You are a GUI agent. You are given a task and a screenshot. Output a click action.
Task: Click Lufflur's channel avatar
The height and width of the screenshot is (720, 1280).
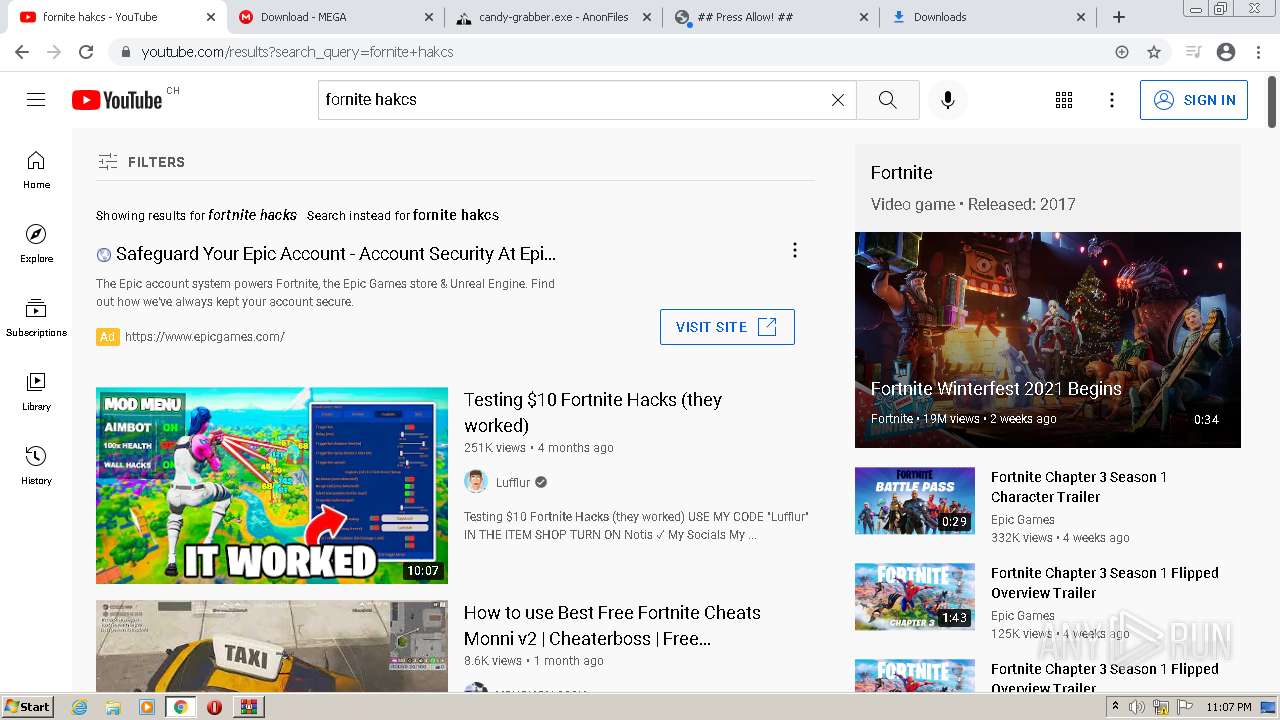476,482
